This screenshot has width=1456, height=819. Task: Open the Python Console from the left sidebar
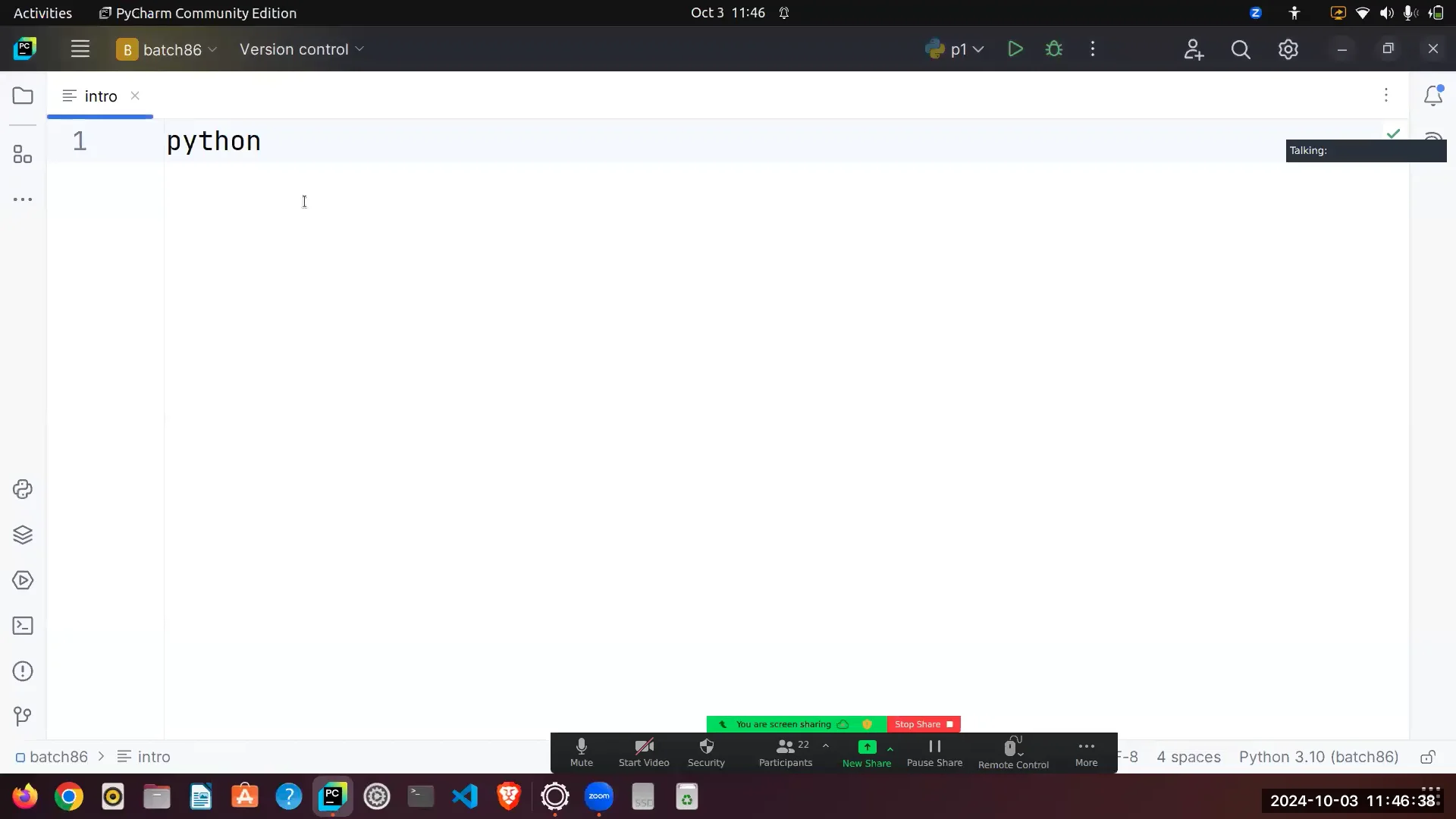[23, 489]
